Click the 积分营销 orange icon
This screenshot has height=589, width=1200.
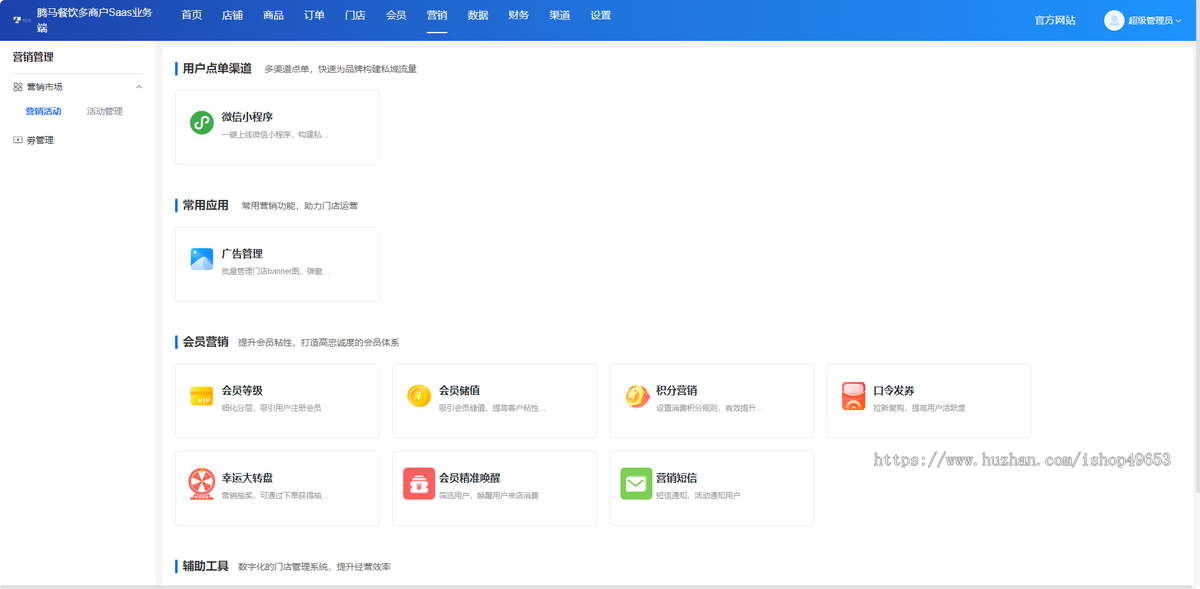coord(636,396)
